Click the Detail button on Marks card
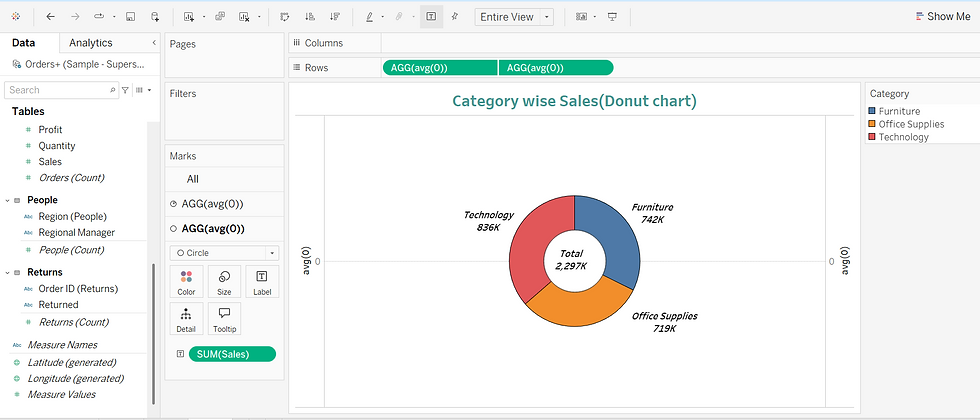 coord(186,319)
